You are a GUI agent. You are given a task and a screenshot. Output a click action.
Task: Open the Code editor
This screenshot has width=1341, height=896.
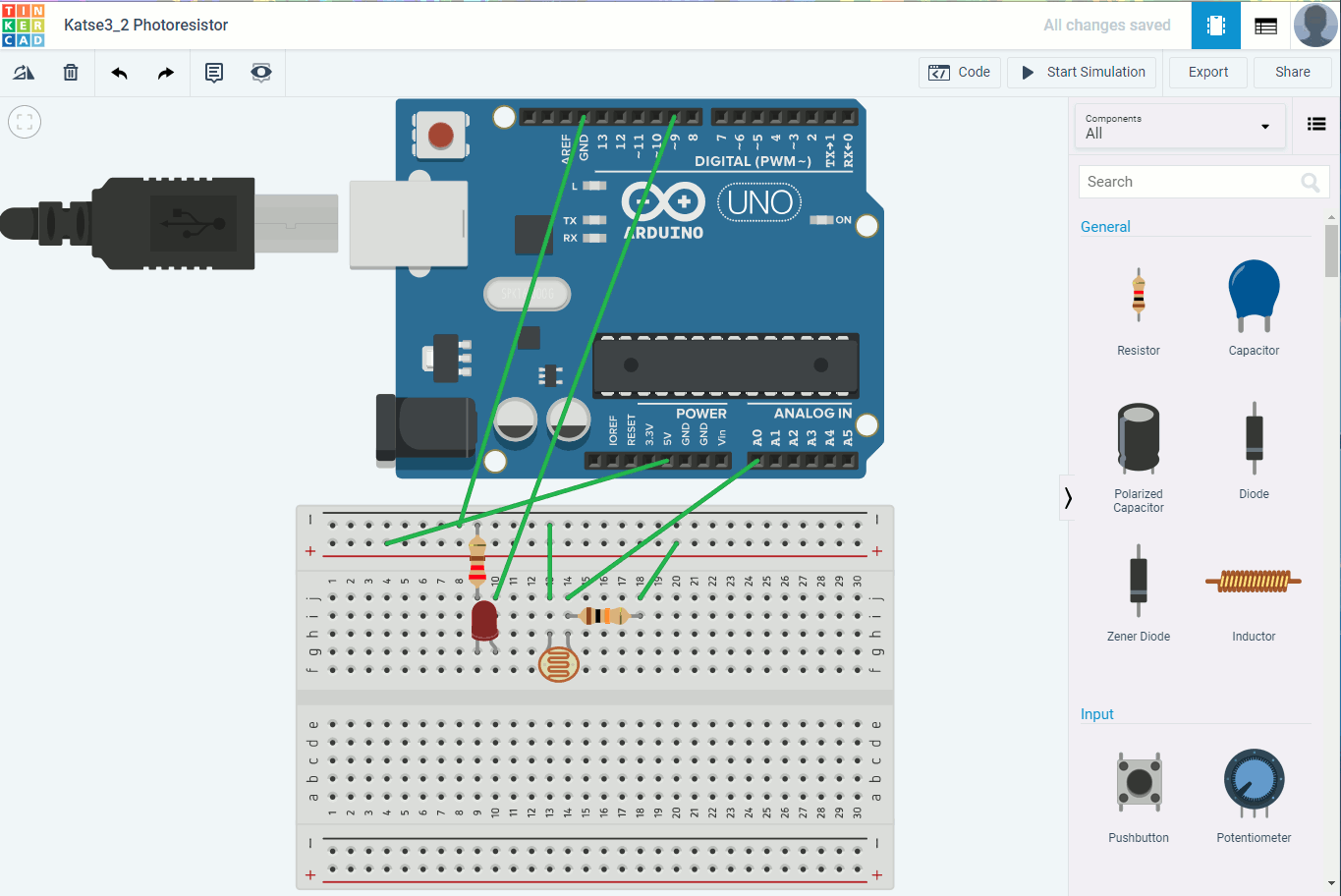(960, 73)
